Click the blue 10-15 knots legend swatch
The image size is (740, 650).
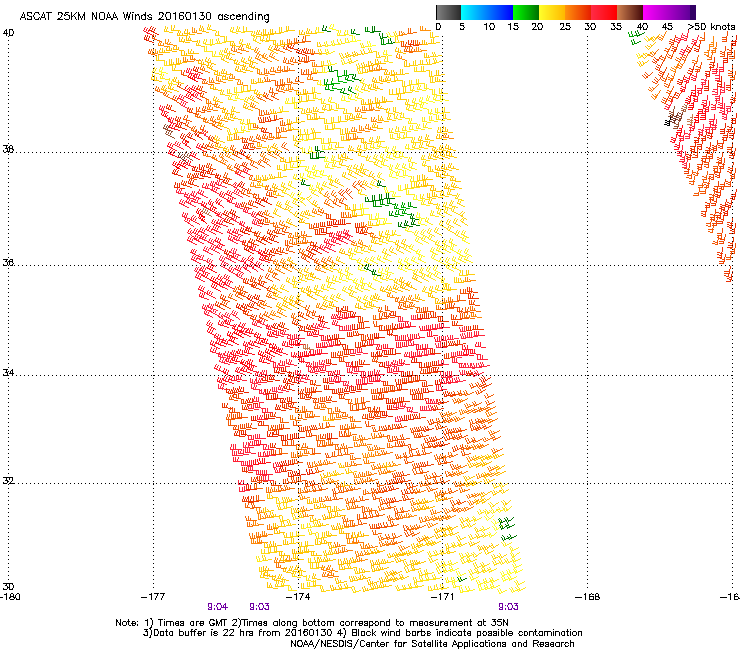coord(500,12)
